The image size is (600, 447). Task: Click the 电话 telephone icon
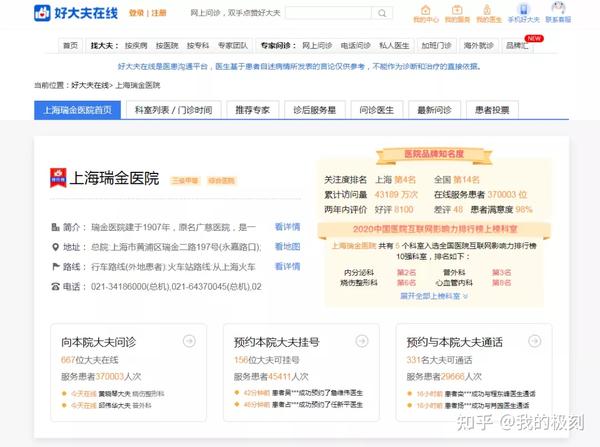pos(55,286)
